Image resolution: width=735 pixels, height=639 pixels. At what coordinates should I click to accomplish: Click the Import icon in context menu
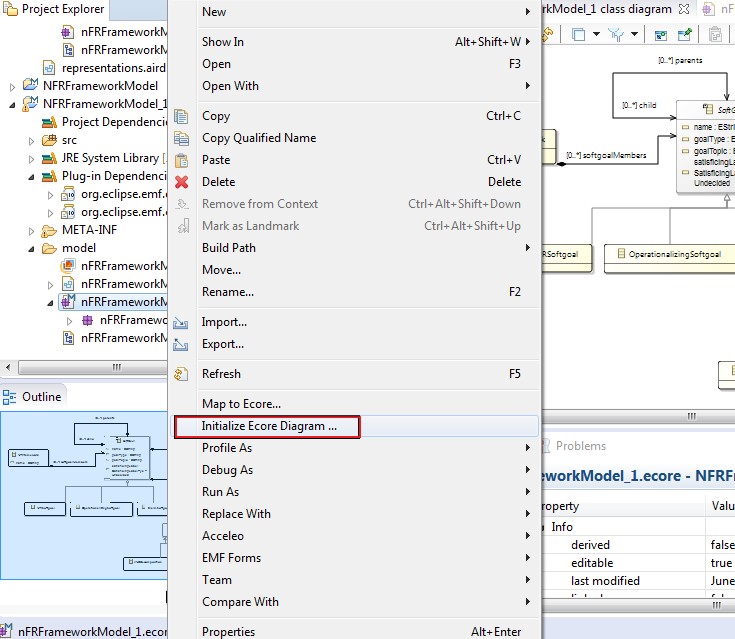(x=180, y=323)
